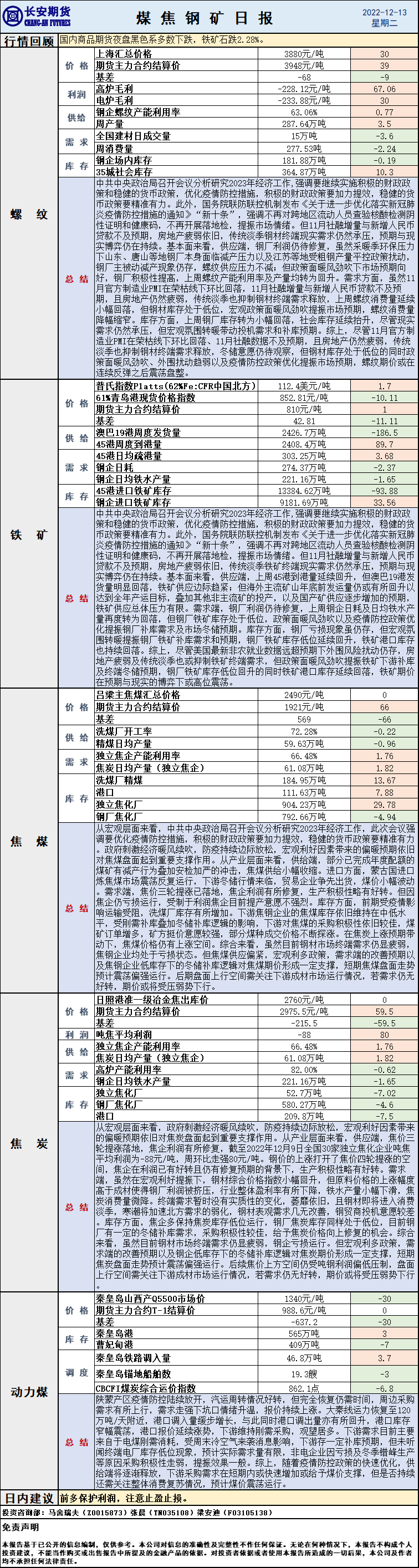Click the 秦皇岛锚地船舶数 label
Screen dimensions: 419x1568
coord(132,1373)
